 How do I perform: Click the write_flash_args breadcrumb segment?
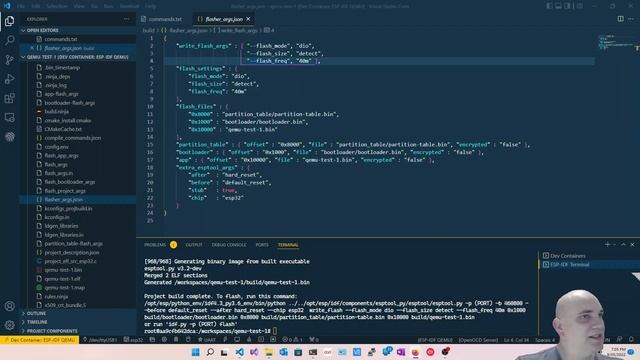(238, 30)
